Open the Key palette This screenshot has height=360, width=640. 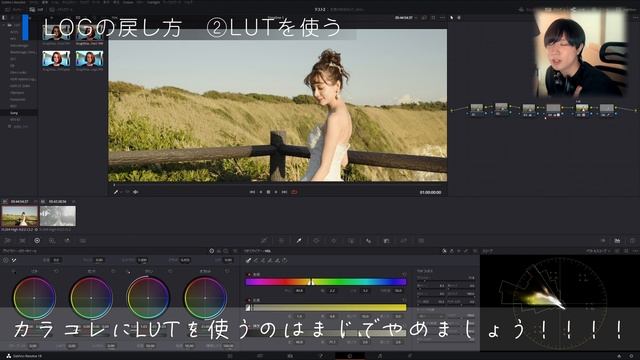[386, 241]
